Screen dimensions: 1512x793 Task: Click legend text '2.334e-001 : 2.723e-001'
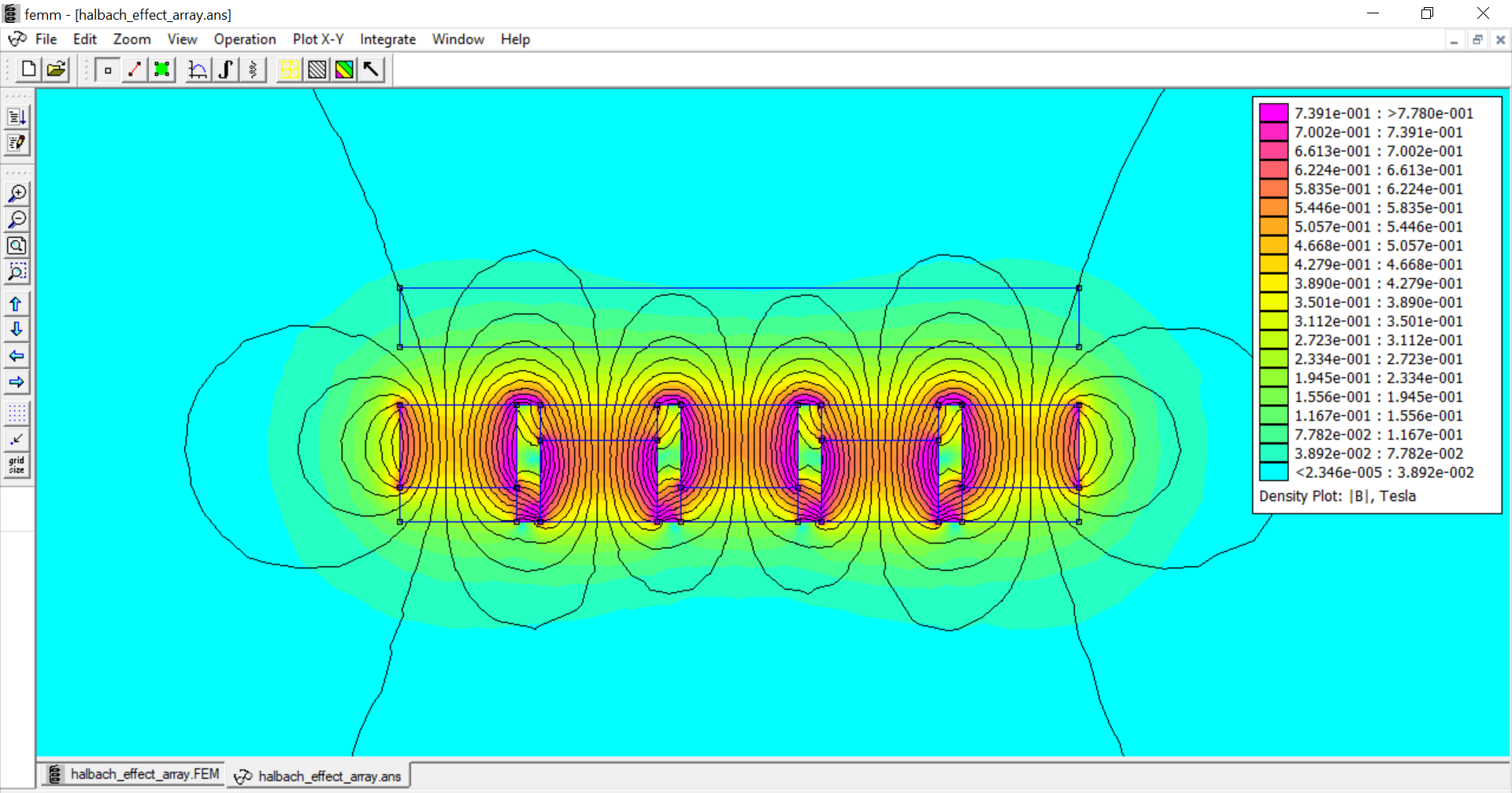point(1378,359)
